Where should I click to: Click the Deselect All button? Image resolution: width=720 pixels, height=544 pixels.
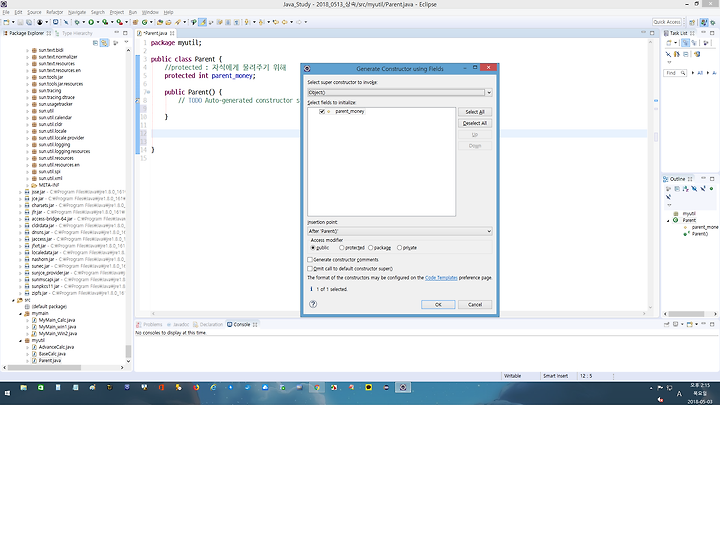pos(475,123)
